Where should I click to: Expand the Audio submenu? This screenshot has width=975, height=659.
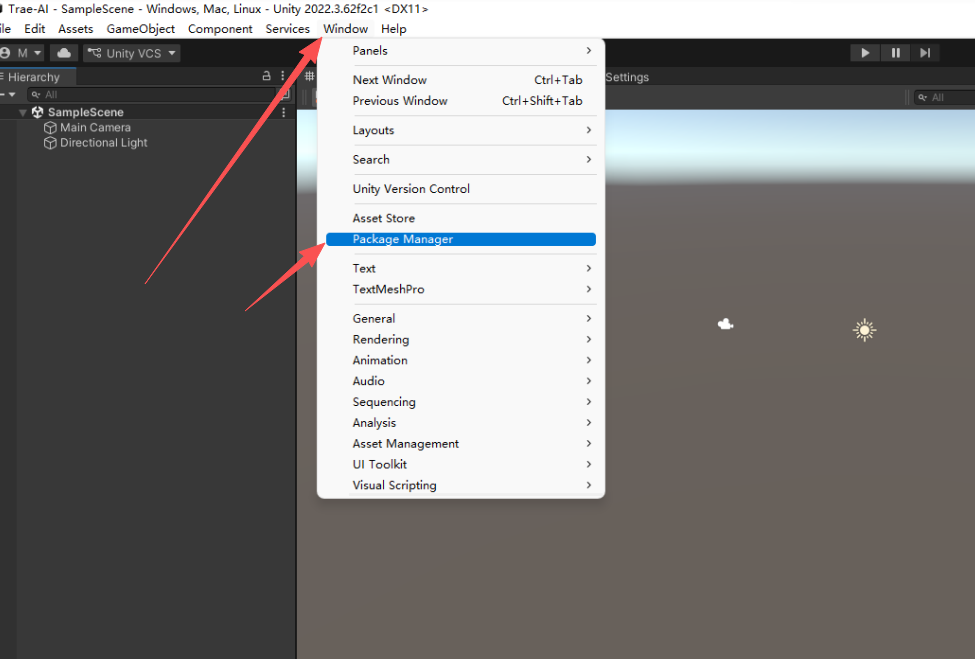[x=461, y=381]
